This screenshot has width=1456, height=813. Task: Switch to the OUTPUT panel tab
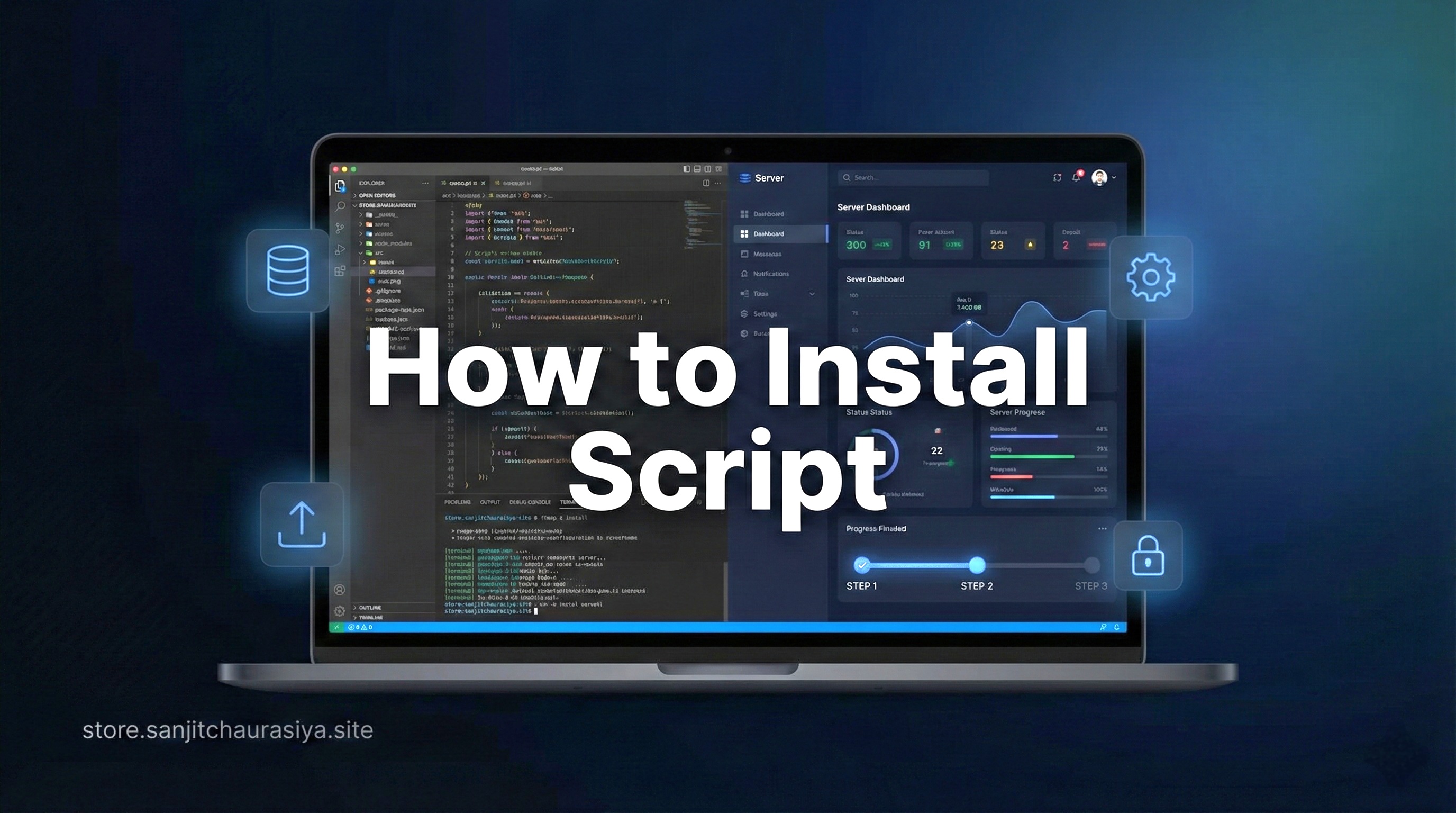[489, 502]
